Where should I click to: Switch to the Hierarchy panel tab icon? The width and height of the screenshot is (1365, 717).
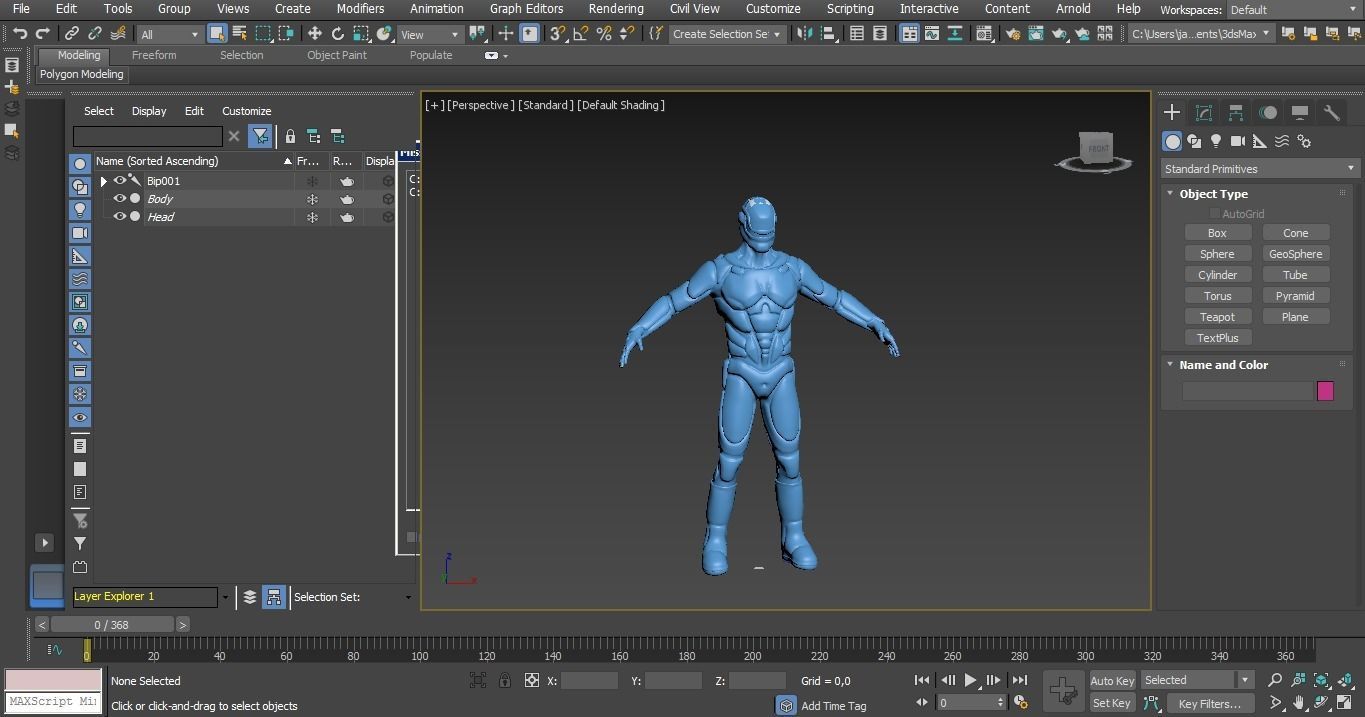pos(1236,113)
